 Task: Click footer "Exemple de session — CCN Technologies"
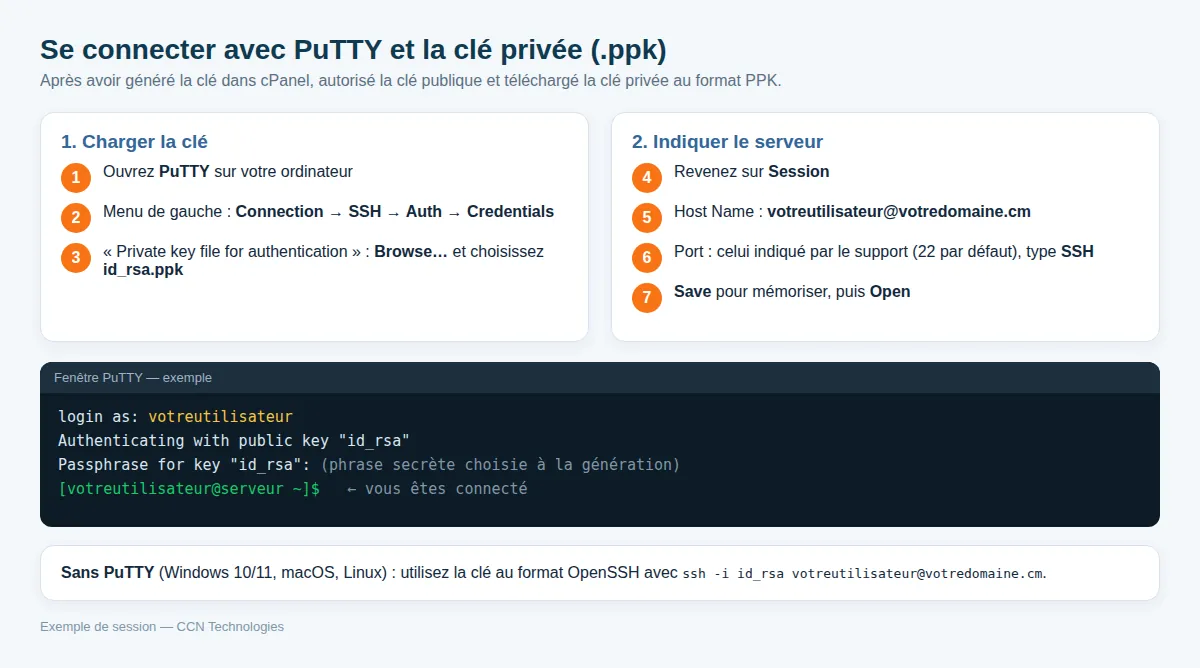pyautogui.click(x=162, y=627)
